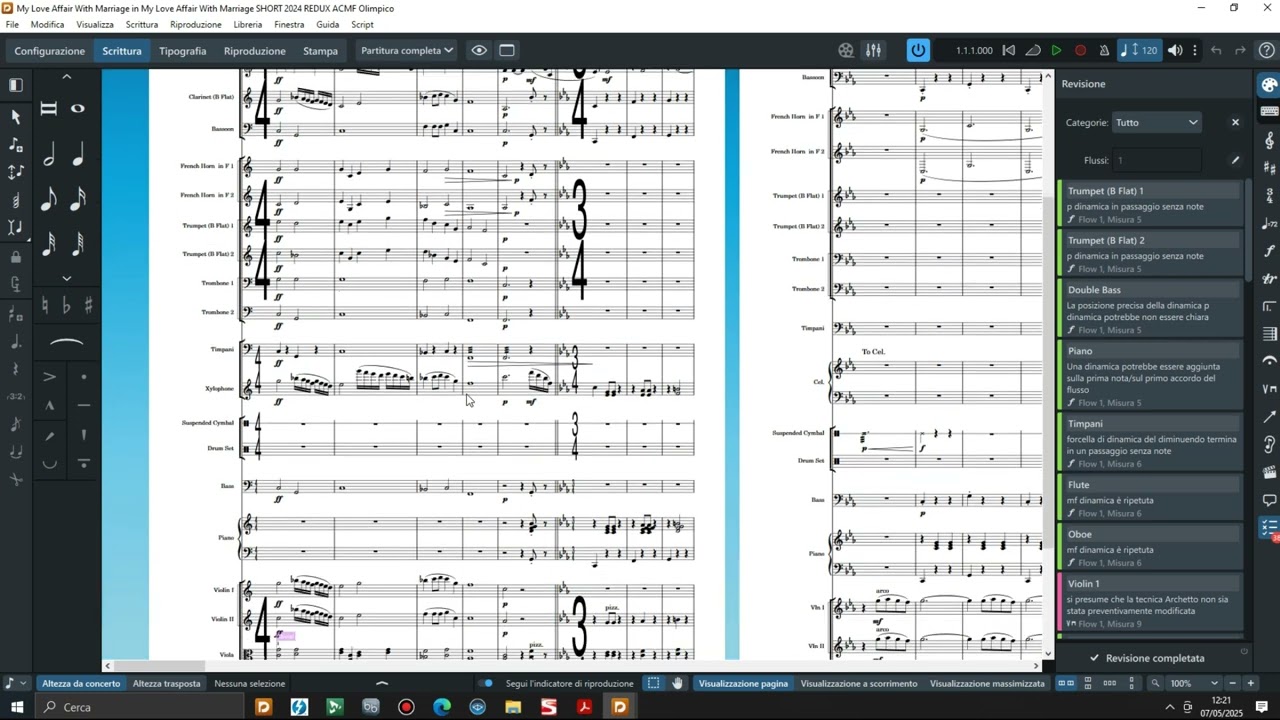Zoom out with the minus button
Viewport: 1280px width, 720px height.
click(1233, 684)
